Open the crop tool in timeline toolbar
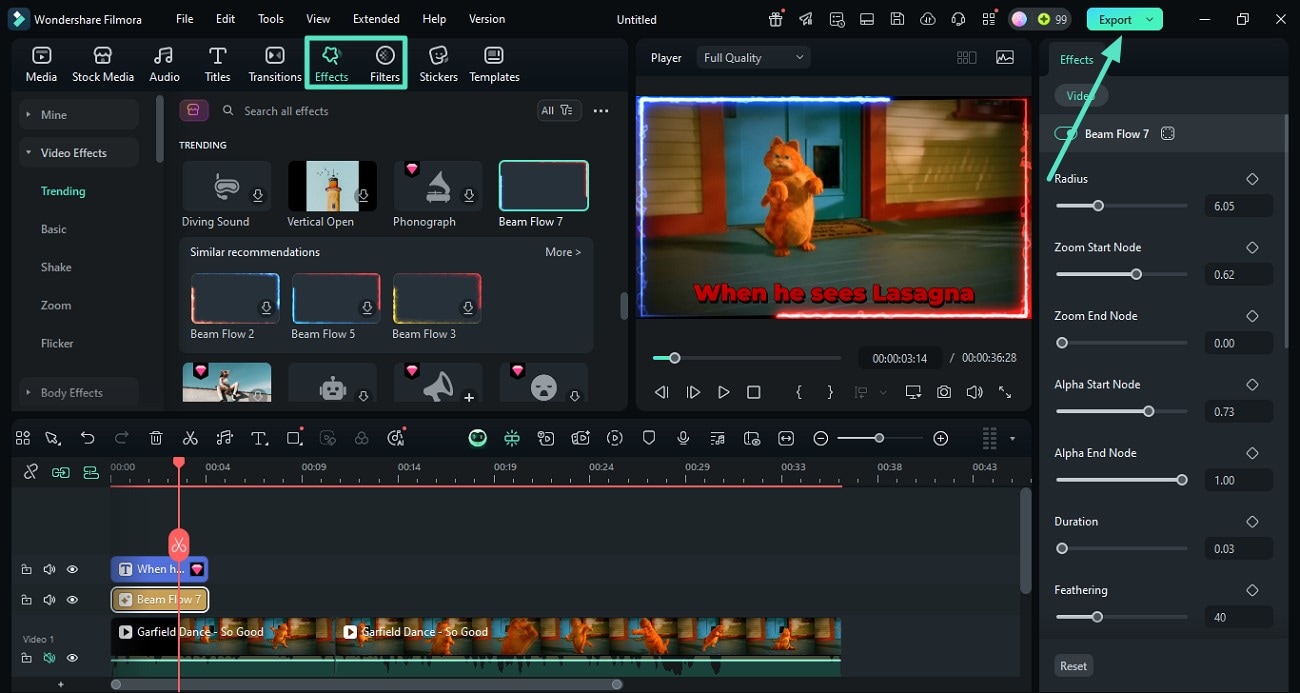This screenshot has width=1300, height=693. pyautogui.click(x=295, y=438)
